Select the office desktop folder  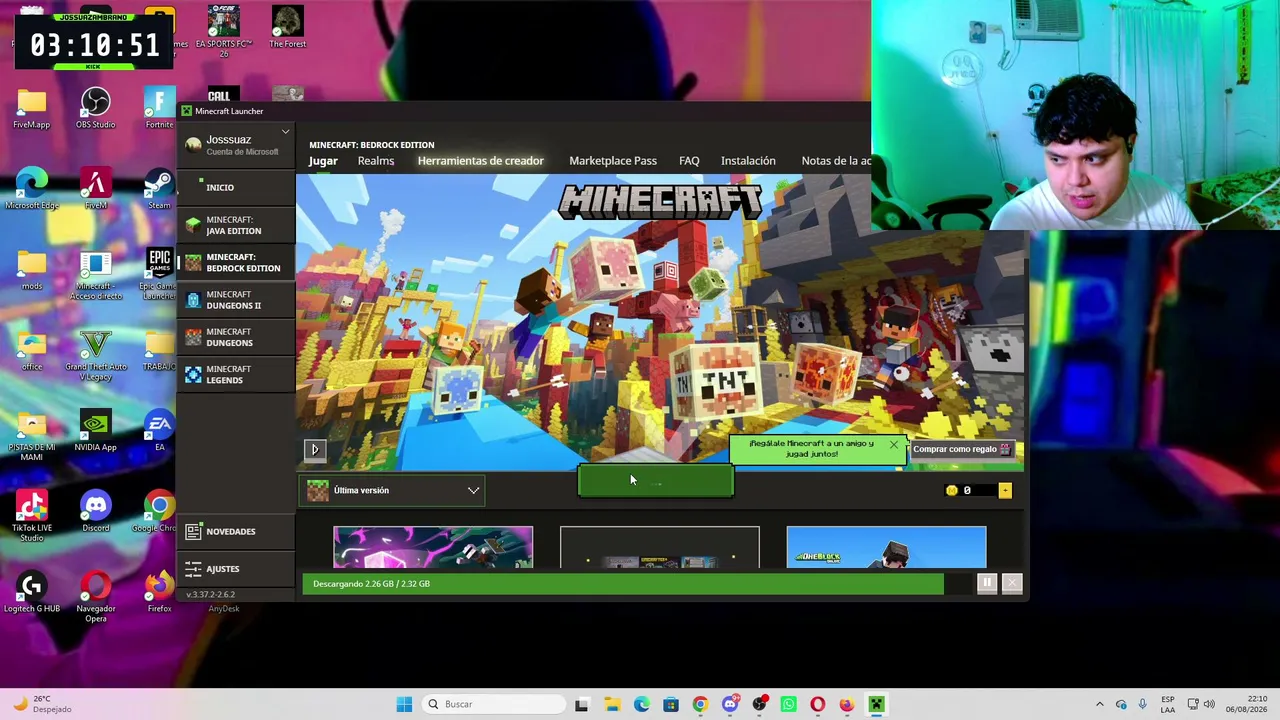(x=32, y=351)
